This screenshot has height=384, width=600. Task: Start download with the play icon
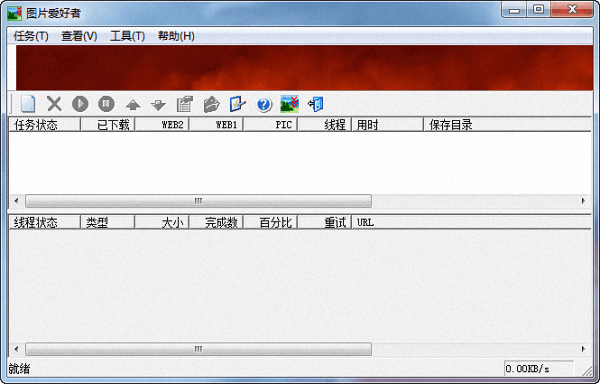tap(80, 104)
